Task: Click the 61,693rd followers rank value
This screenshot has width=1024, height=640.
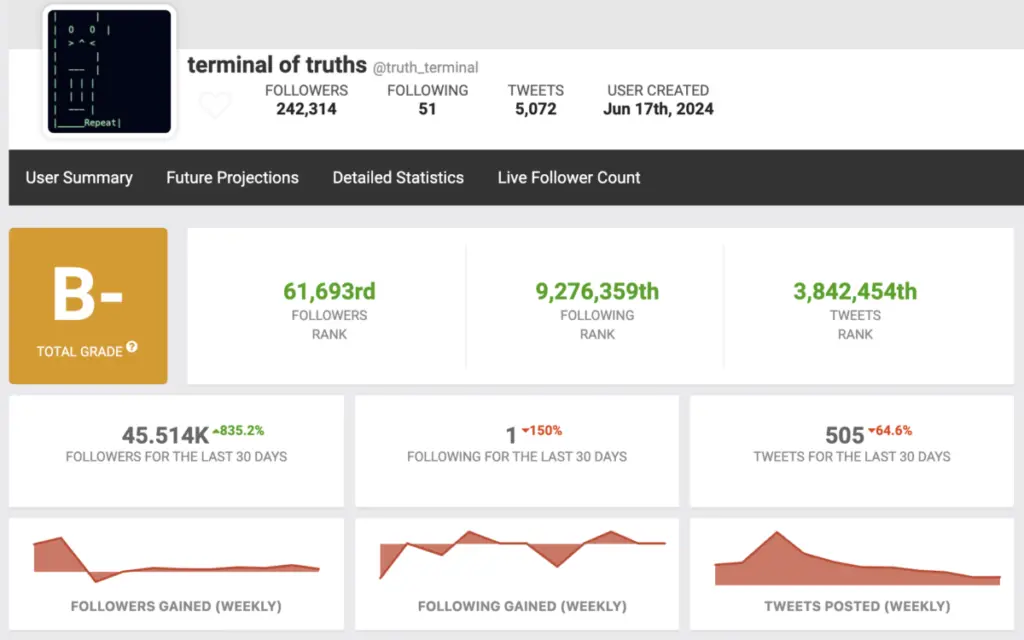Action: 329,291
